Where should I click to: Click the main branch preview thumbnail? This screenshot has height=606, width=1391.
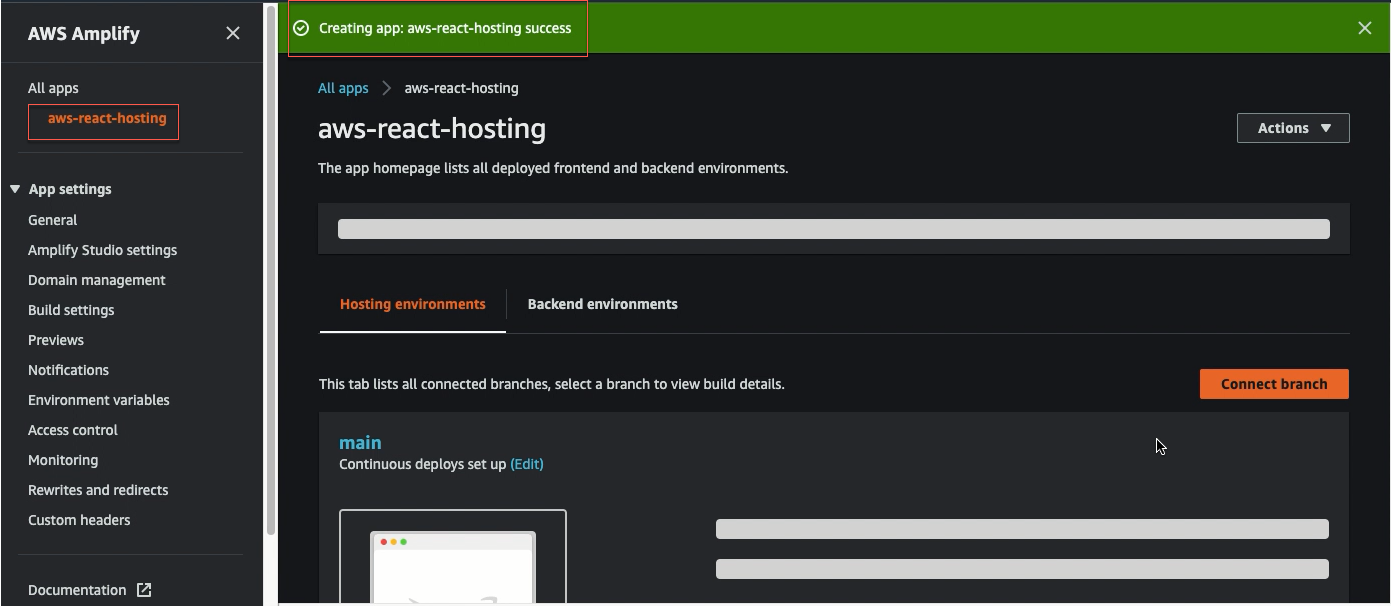(453, 556)
